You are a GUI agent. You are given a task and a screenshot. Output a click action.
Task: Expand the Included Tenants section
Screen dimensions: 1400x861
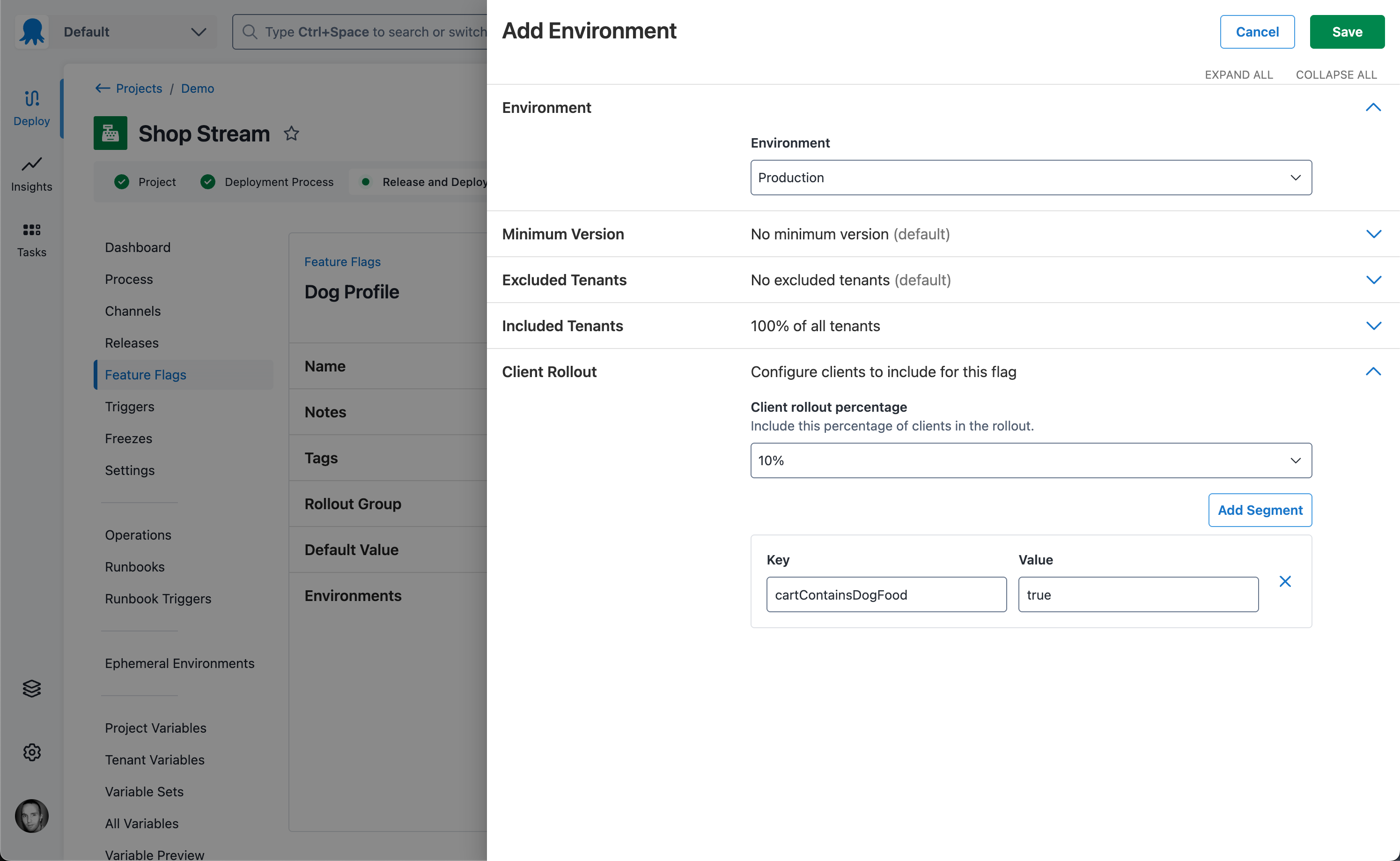[1373, 326]
